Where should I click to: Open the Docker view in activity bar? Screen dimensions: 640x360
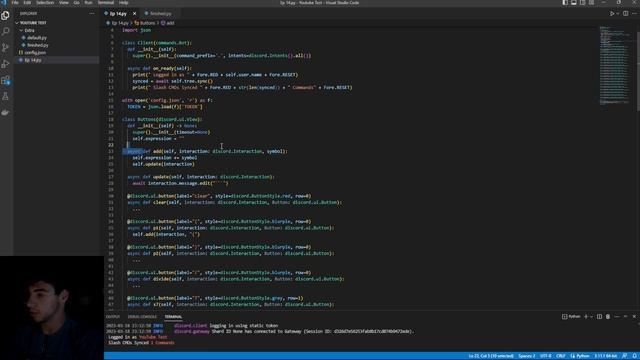(x=5, y=112)
